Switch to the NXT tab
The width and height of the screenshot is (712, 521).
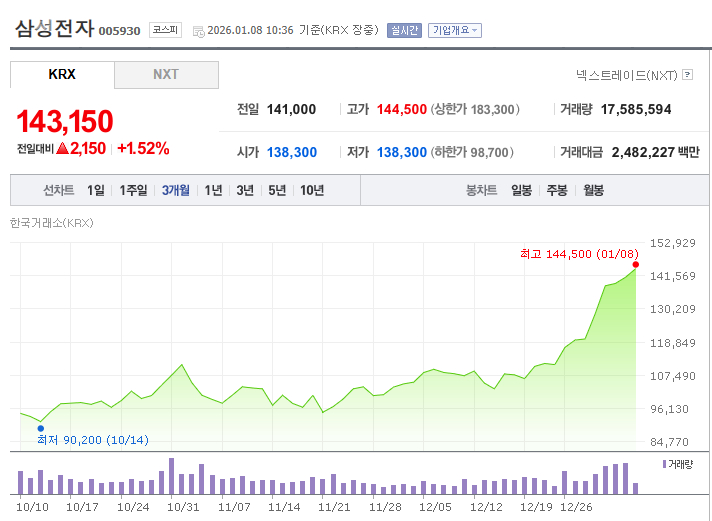(166, 75)
